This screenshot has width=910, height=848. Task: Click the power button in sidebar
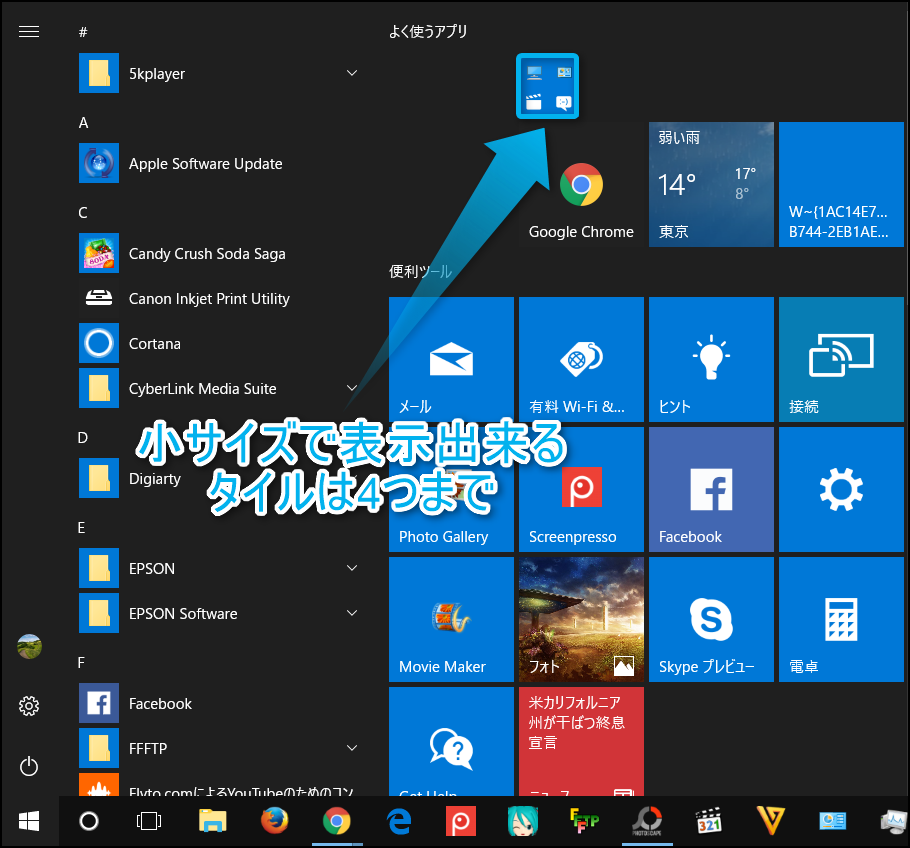(29, 767)
